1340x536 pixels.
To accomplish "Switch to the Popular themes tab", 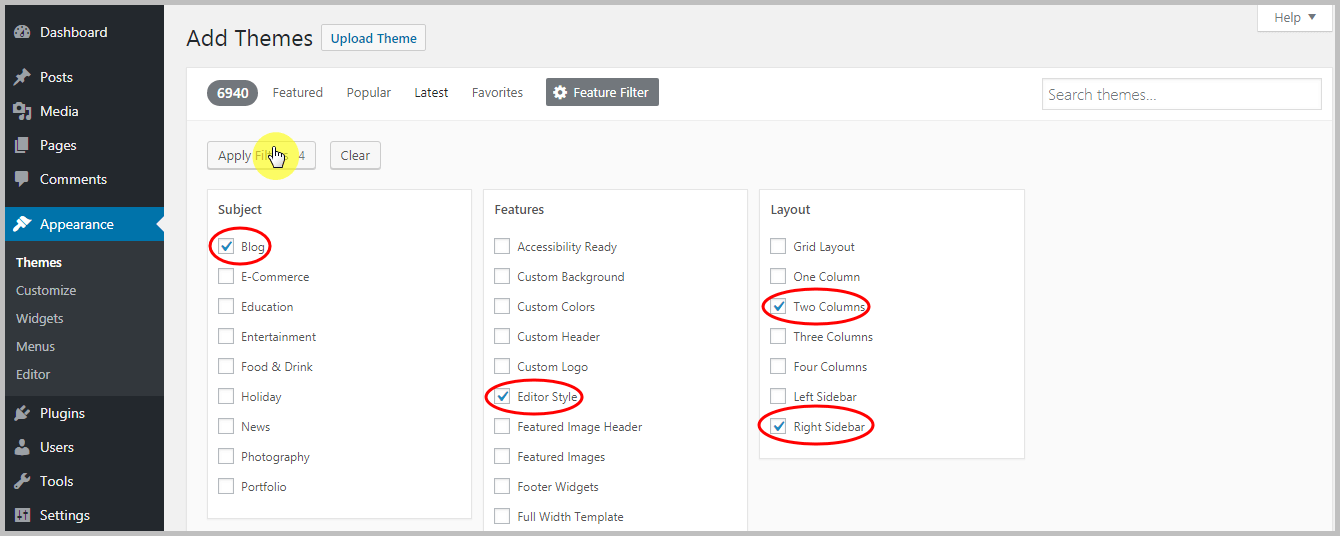I will (x=368, y=93).
